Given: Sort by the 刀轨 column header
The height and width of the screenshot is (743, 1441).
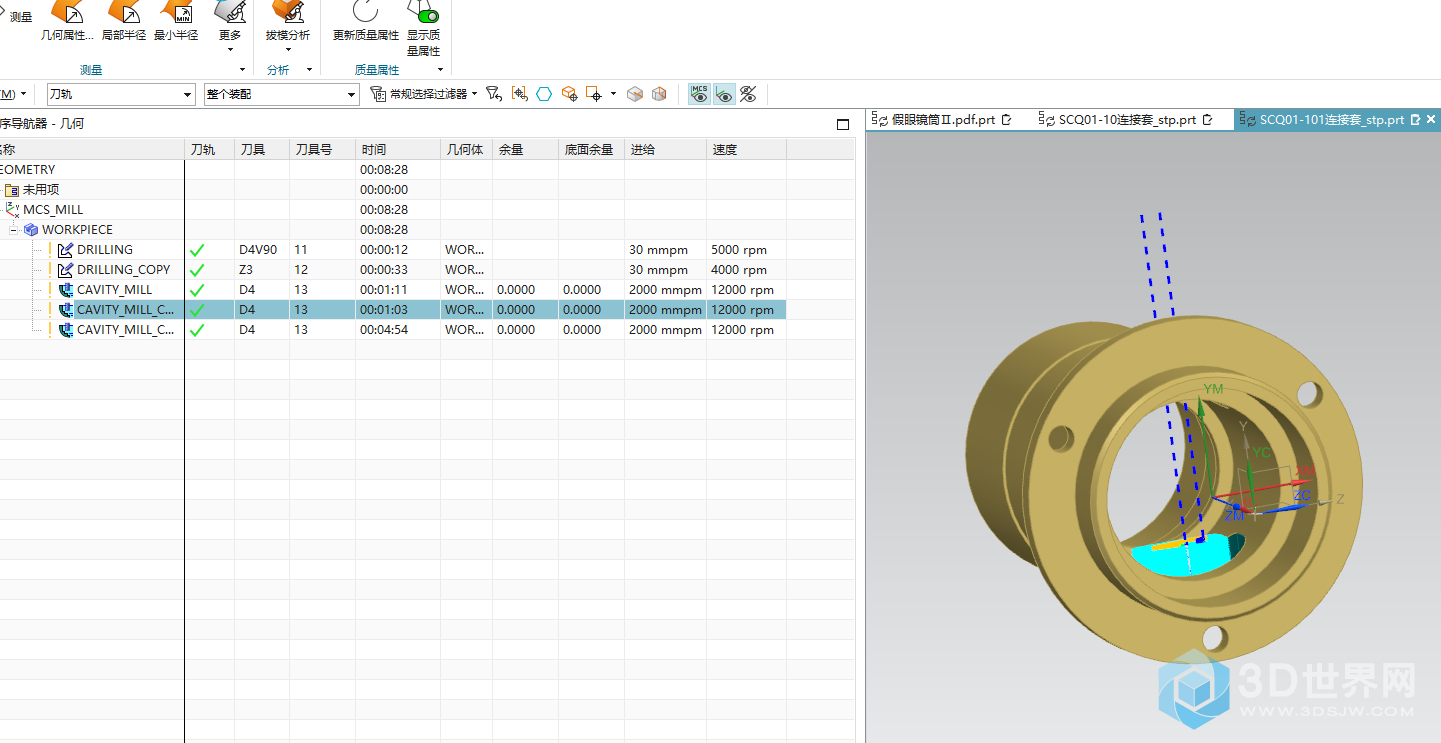Looking at the screenshot, I should [209, 149].
